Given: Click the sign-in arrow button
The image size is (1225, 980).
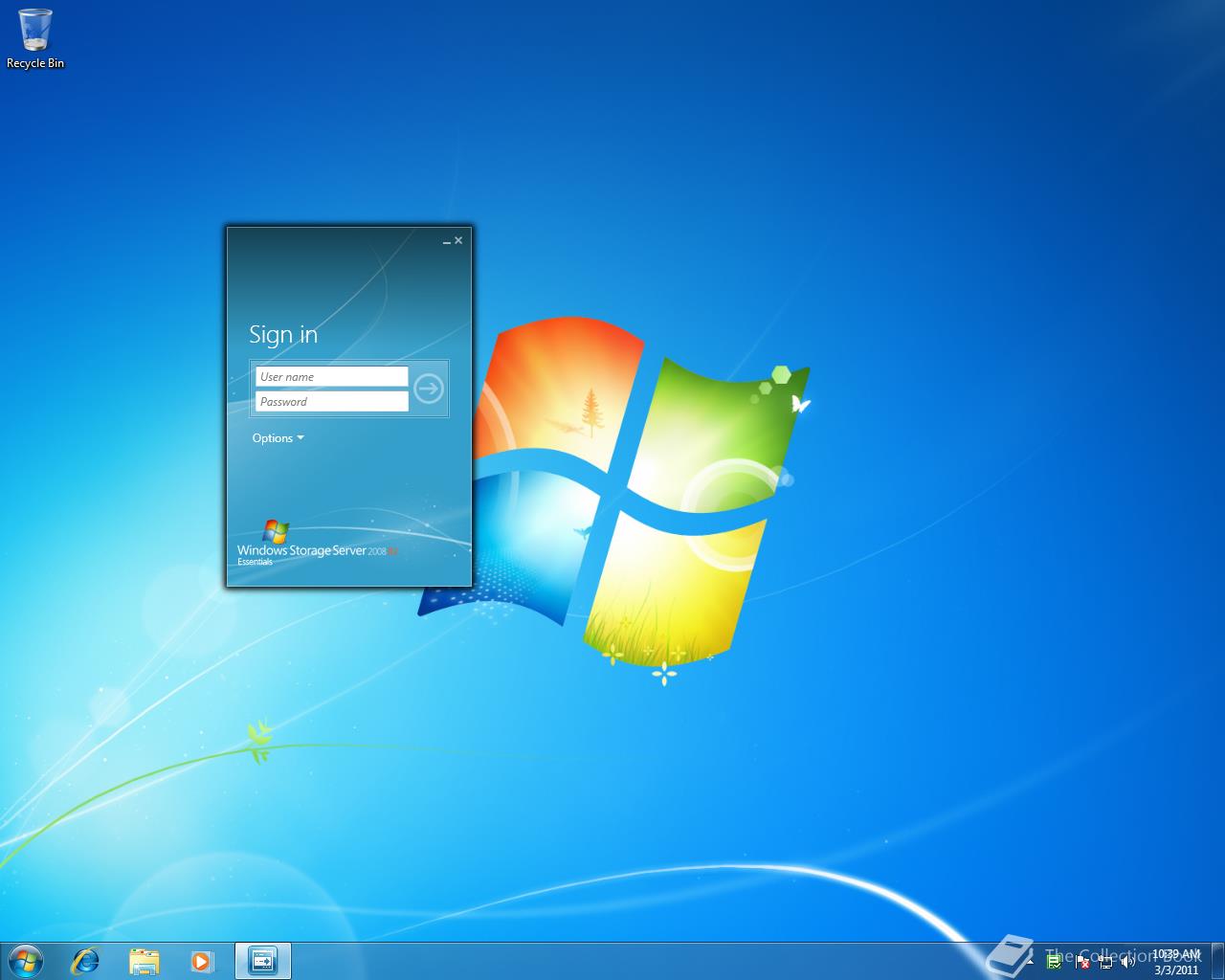Looking at the screenshot, I should (429, 389).
